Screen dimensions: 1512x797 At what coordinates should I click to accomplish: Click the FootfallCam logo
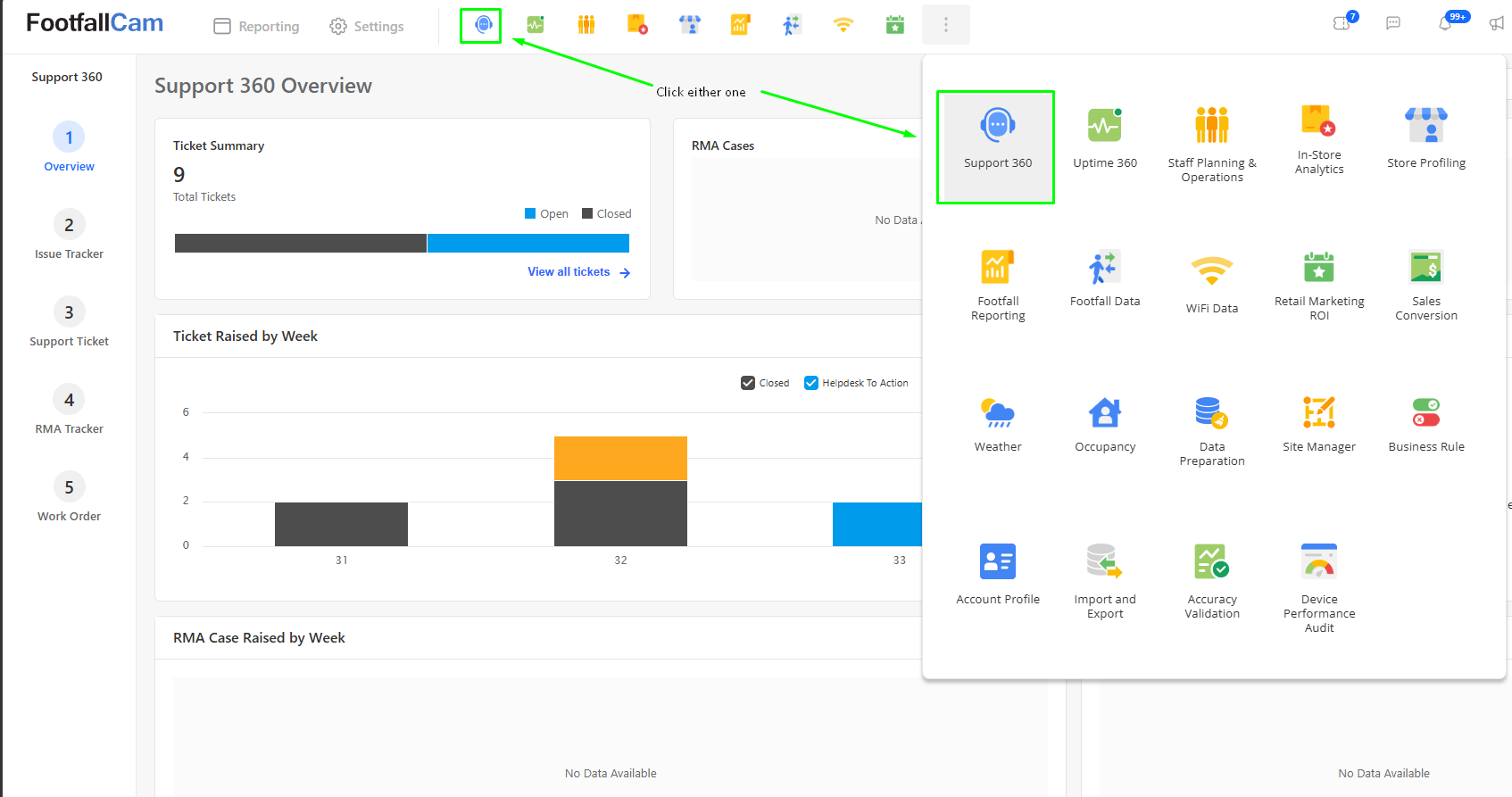(x=95, y=23)
